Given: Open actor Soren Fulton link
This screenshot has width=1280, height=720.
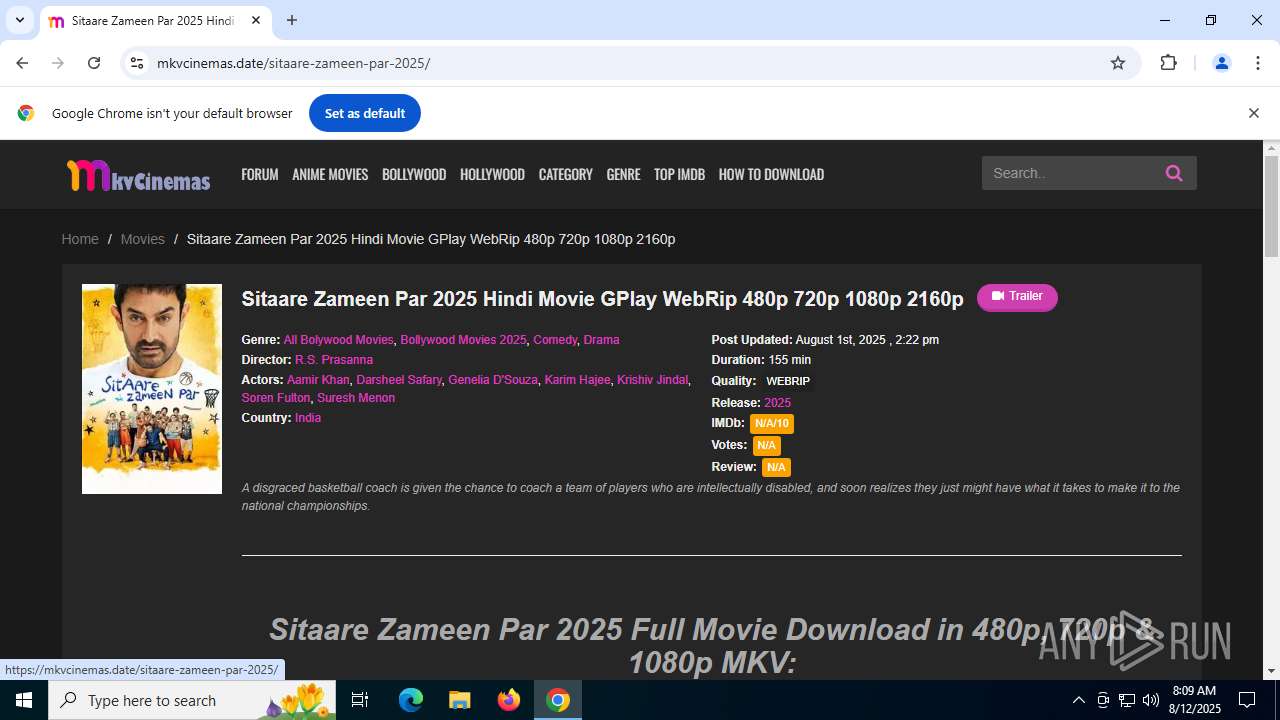Looking at the screenshot, I should pos(276,398).
